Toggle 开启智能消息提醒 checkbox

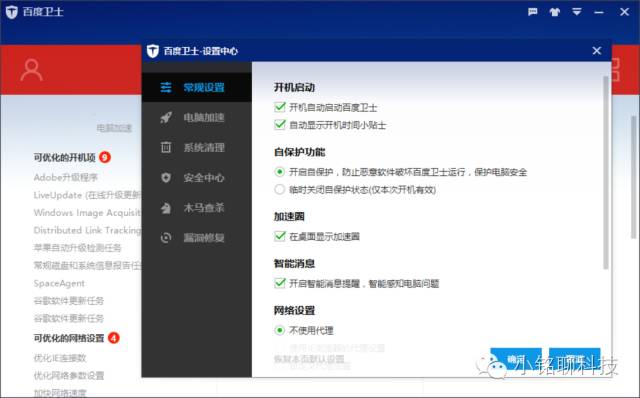280,283
